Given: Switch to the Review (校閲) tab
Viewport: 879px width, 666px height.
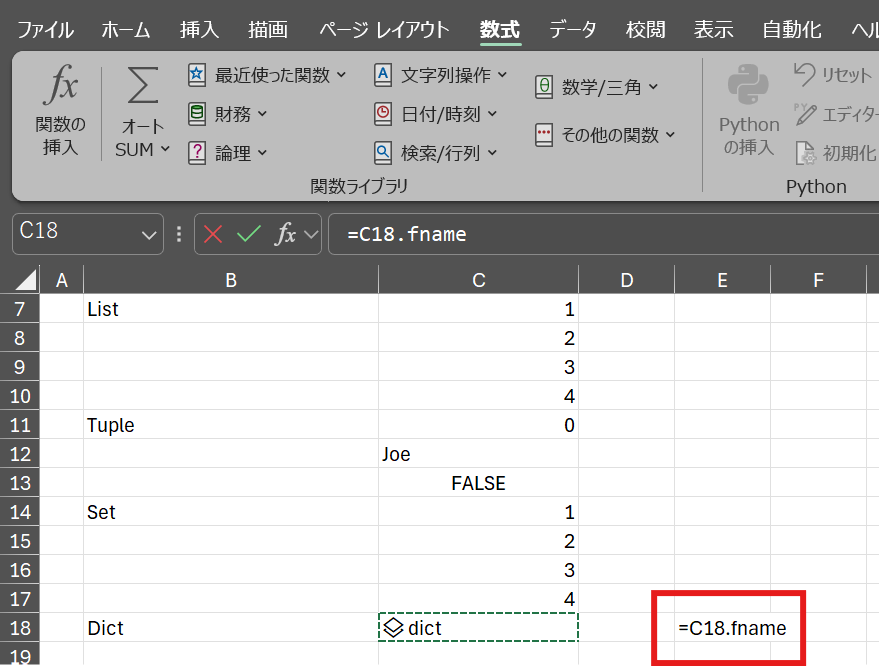Looking at the screenshot, I should pyautogui.click(x=646, y=30).
